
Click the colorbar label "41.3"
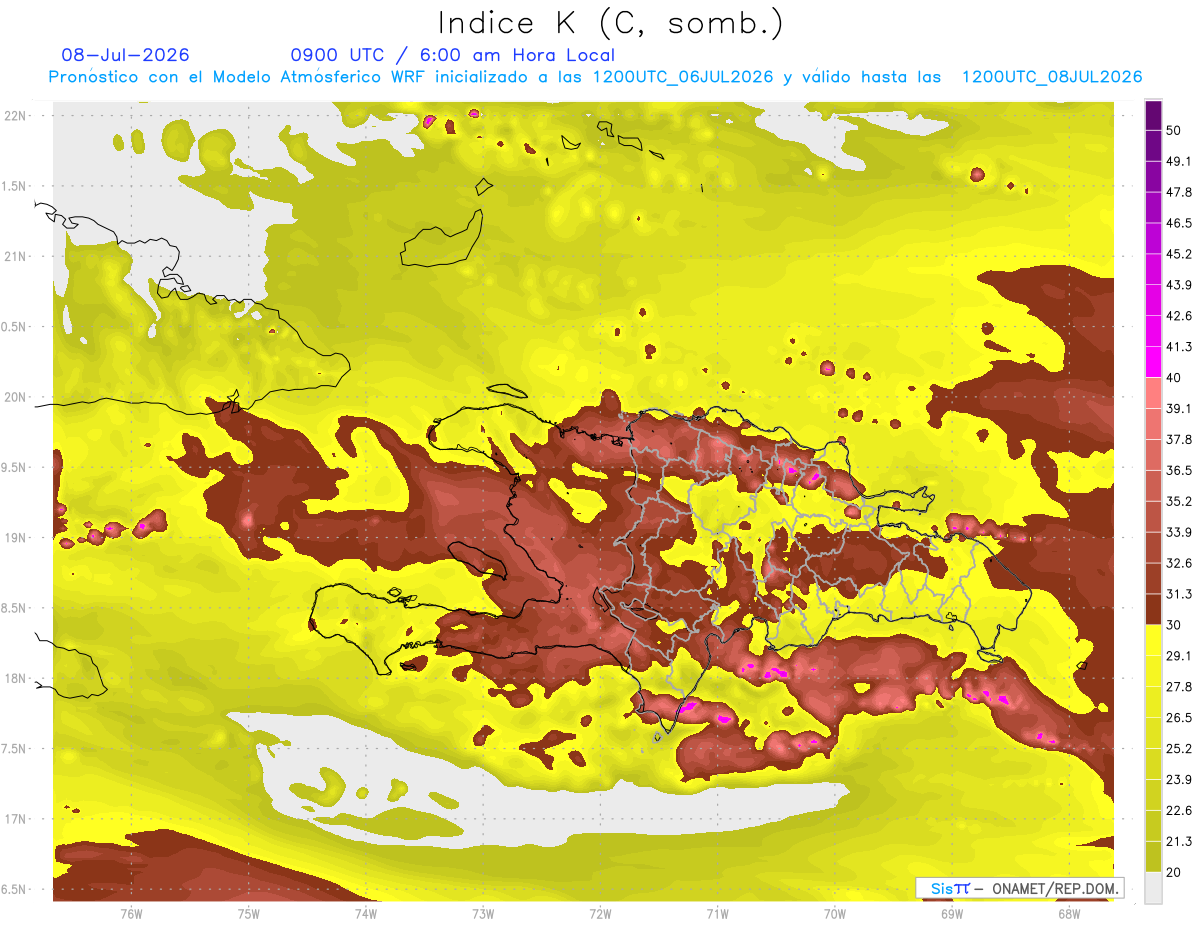[x=1178, y=347]
